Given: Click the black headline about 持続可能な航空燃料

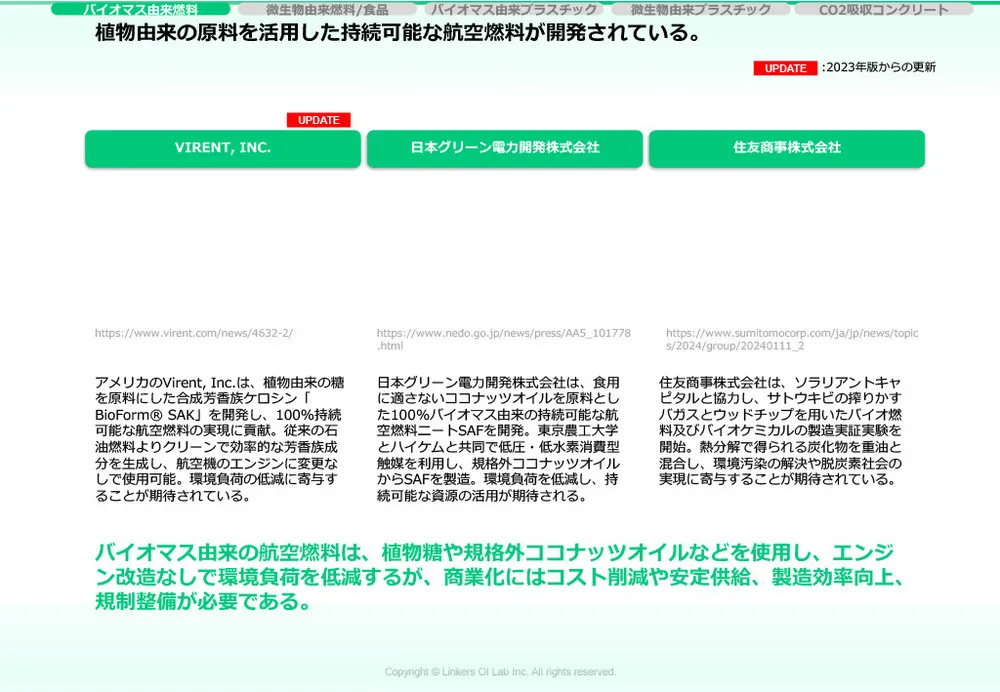Looking at the screenshot, I should tap(397, 34).
